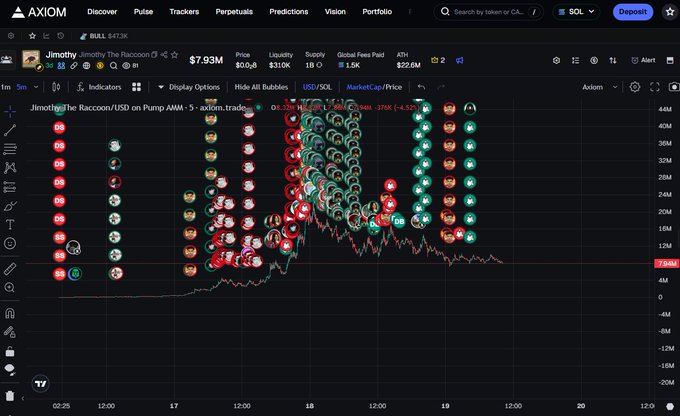Click the $22.6M ATH value
680x416 pixels.
tap(408, 65)
